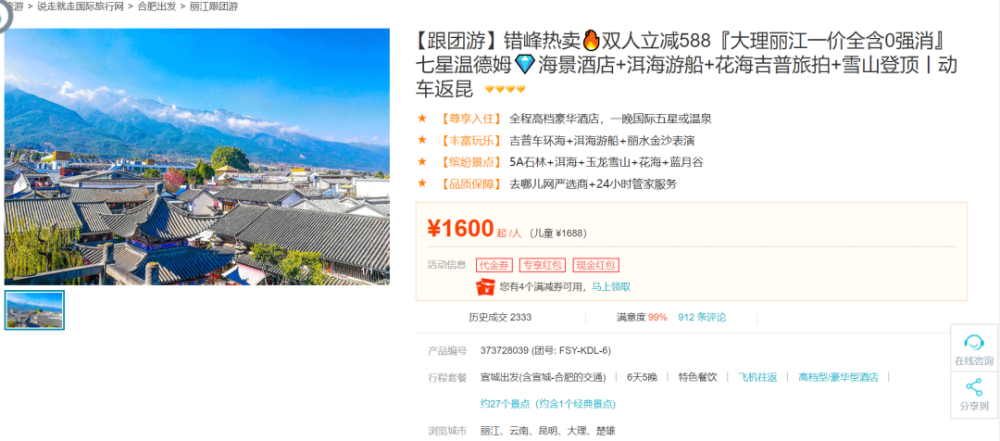
Task: Click the gold hearts rating icons
Action: tap(504, 89)
